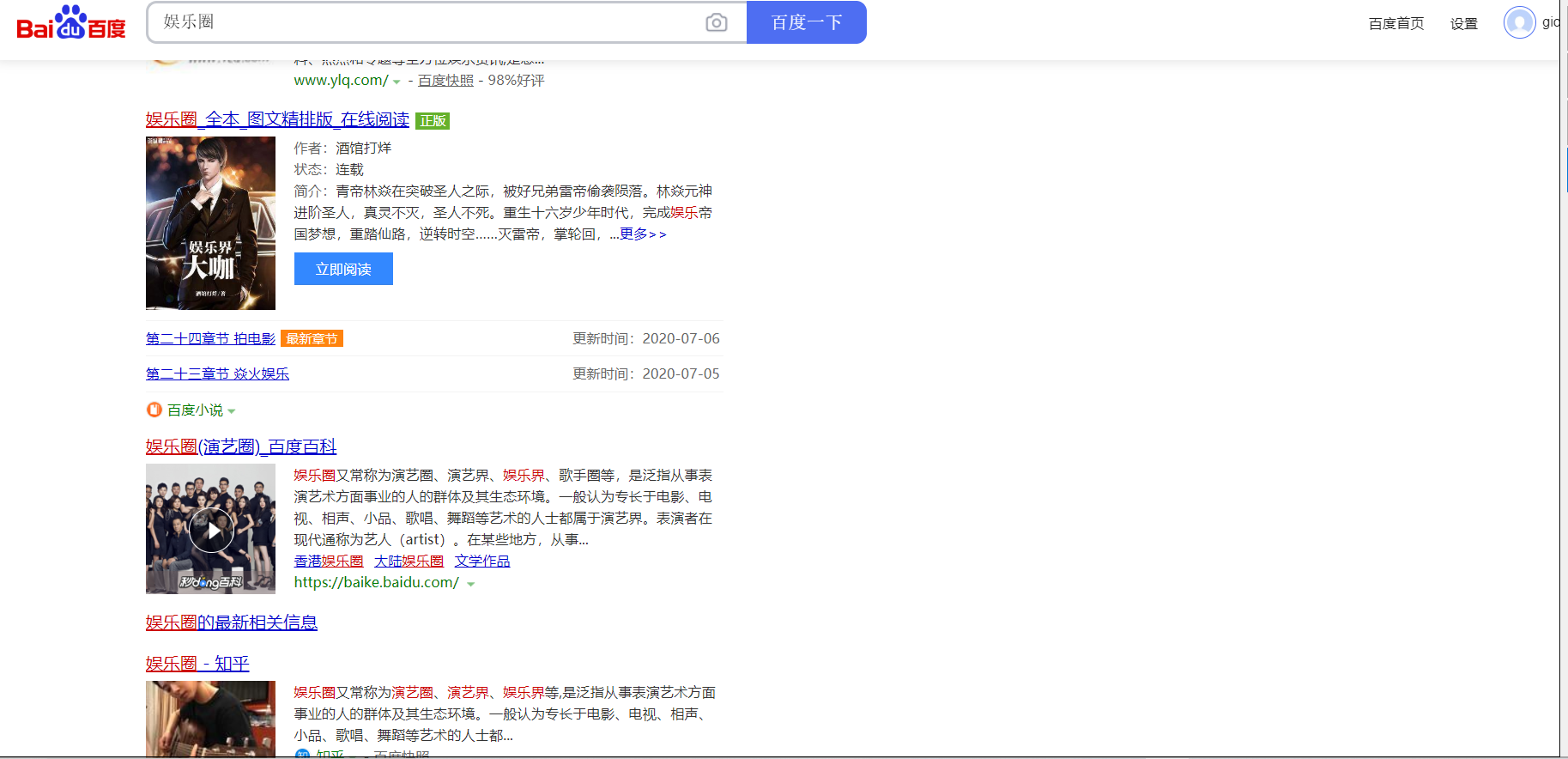Play the 娱乐圈 baike video
The height and width of the screenshot is (759, 1568).
coord(210,530)
